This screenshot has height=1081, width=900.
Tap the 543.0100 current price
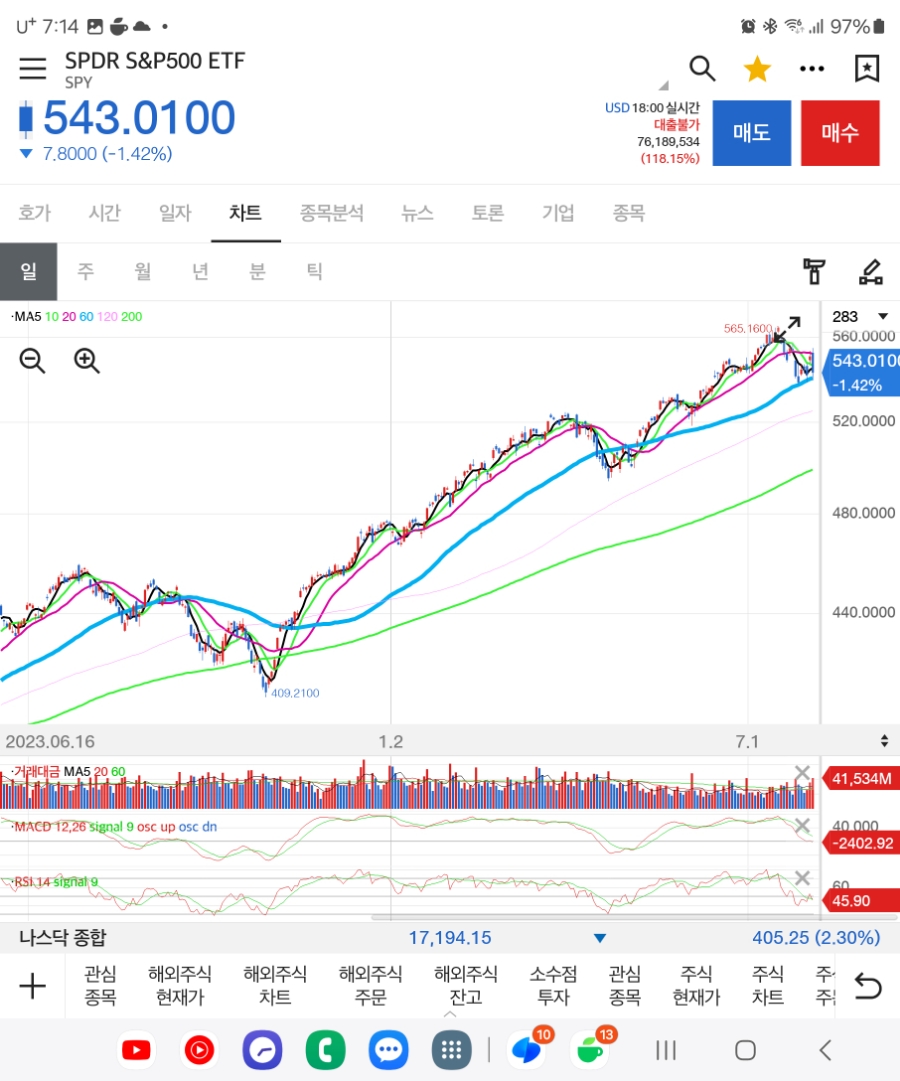[x=139, y=117]
